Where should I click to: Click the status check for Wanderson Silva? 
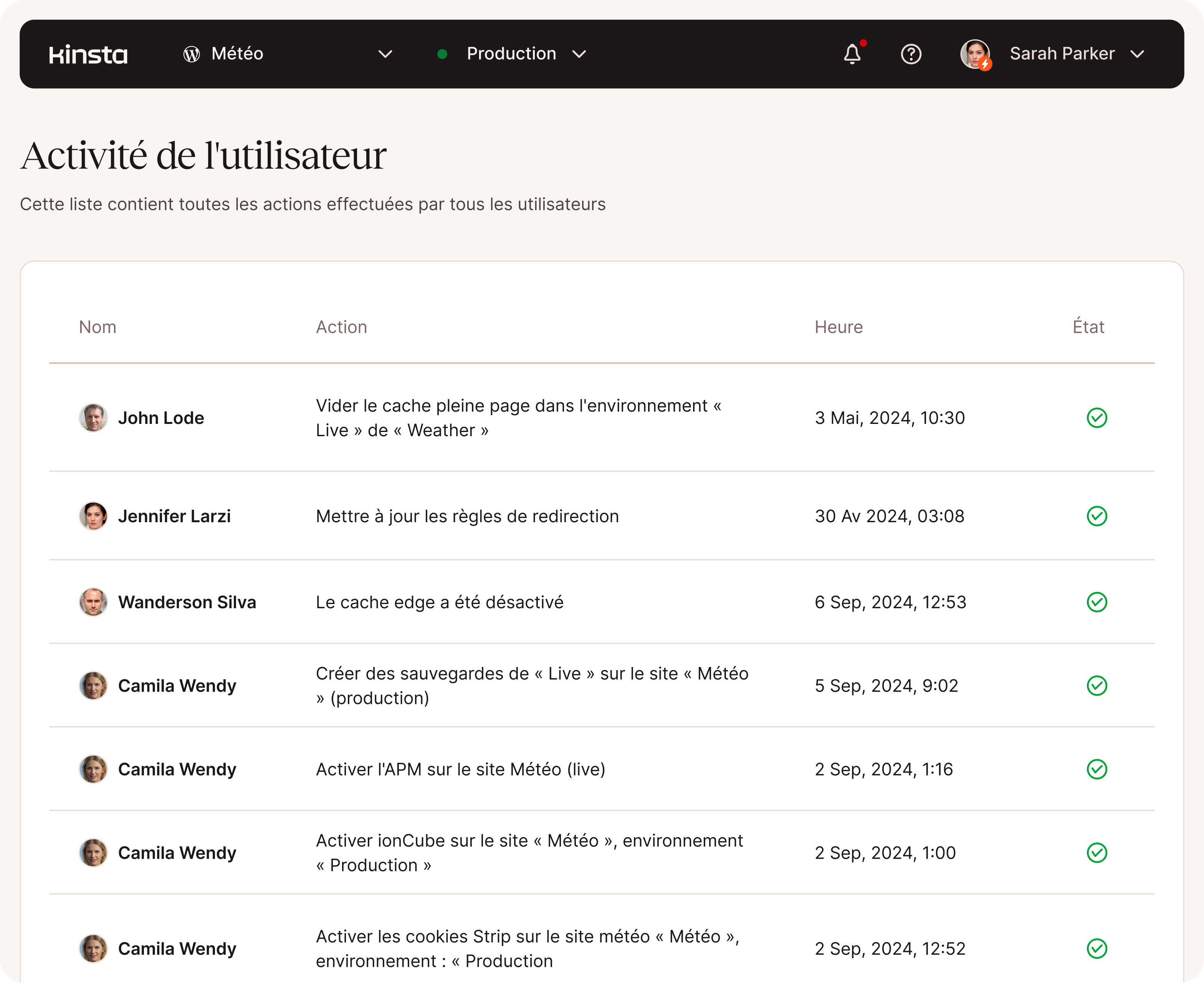pos(1096,602)
